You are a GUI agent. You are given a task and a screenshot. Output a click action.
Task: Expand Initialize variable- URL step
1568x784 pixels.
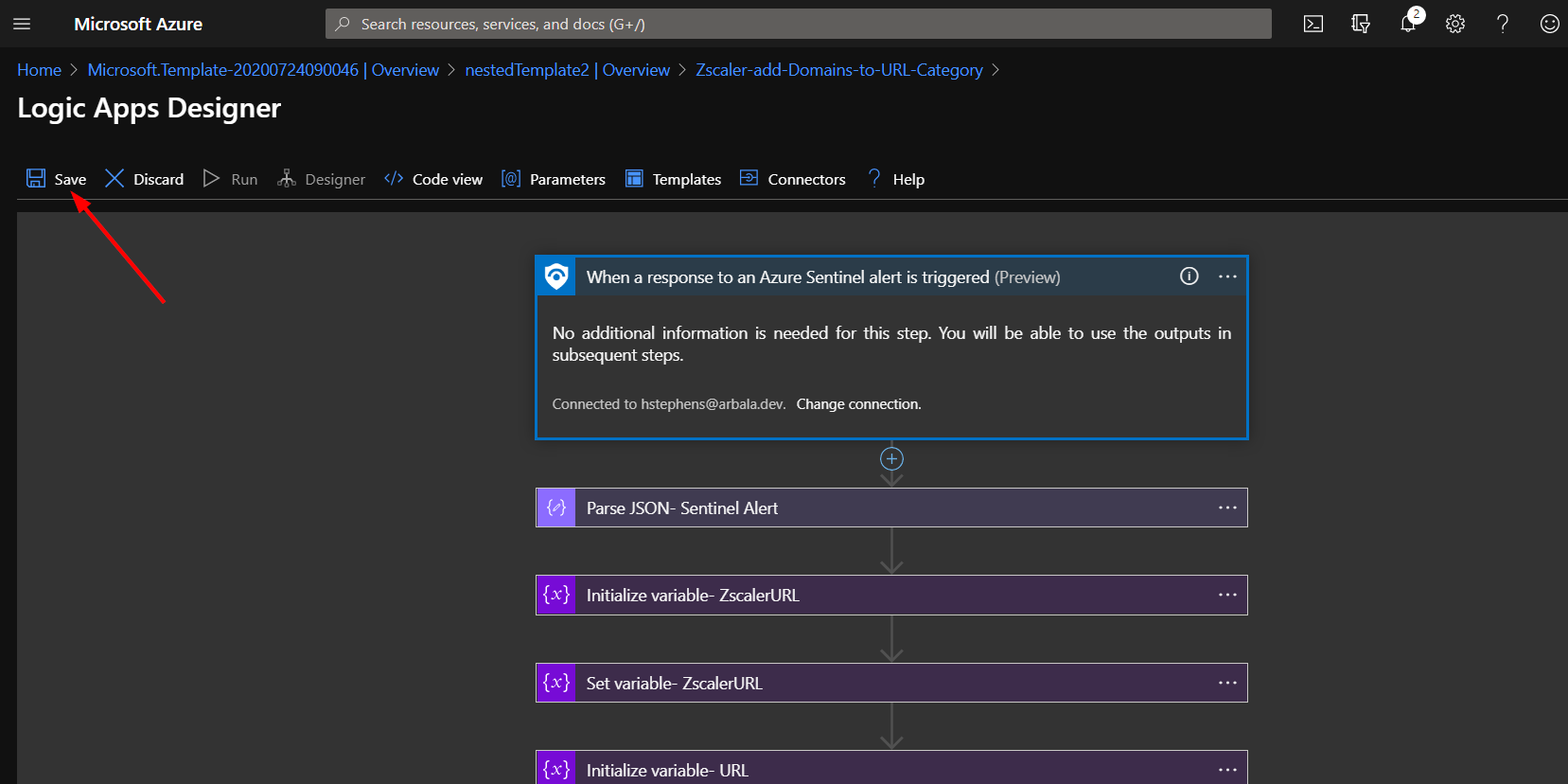[x=891, y=768]
